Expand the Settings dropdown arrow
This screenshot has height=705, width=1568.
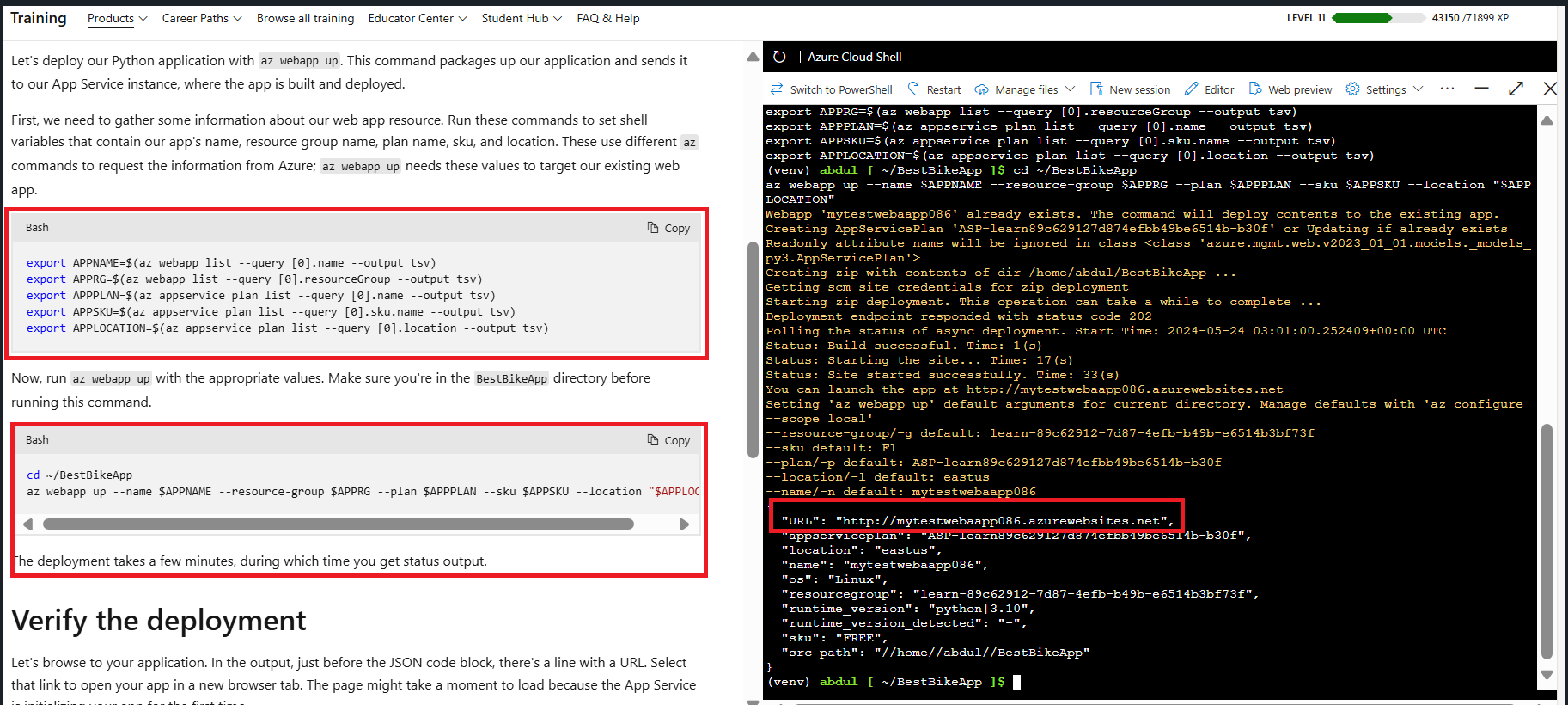click(x=1418, y=89)
